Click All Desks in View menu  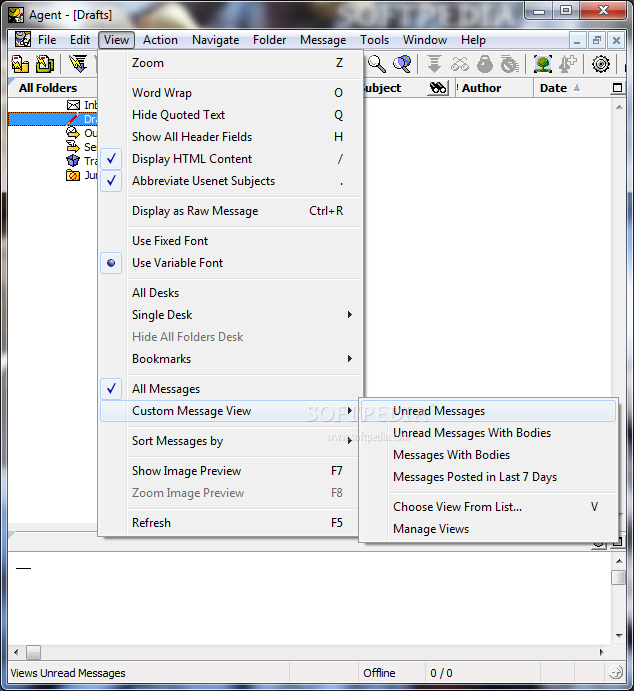point(230,293)
